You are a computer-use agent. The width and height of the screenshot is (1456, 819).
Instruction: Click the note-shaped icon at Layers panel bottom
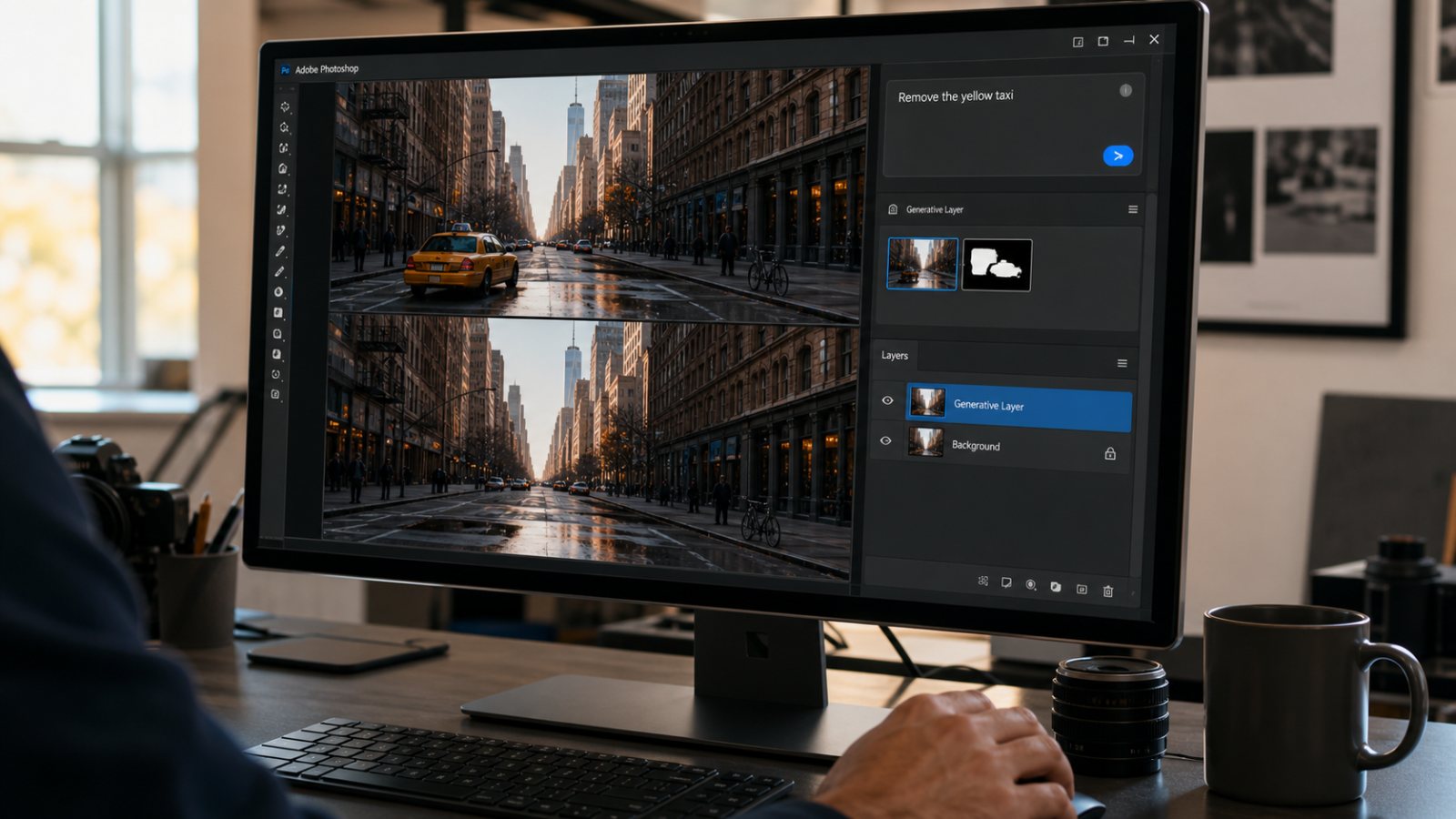pos(1006,582)
